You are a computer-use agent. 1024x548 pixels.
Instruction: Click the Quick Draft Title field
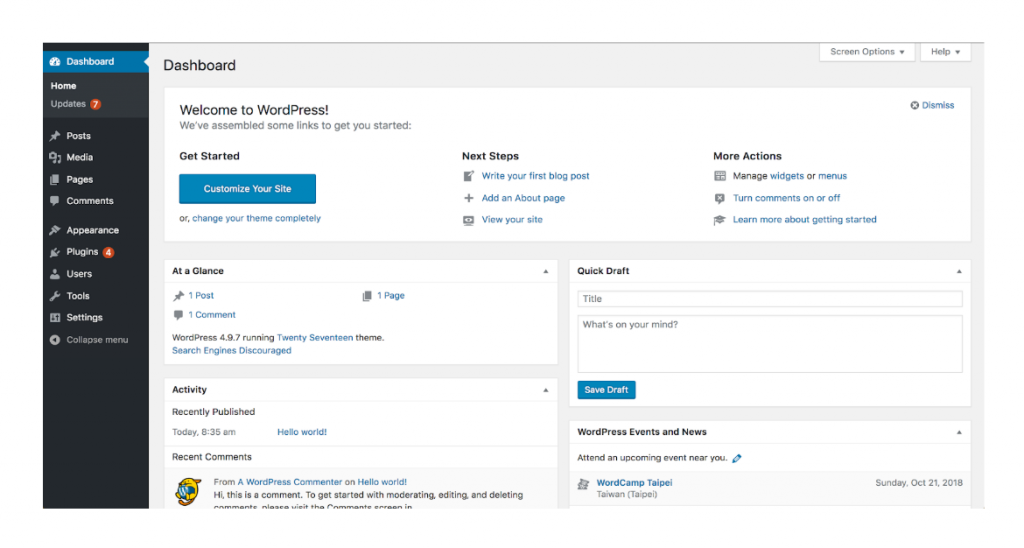tap(769, 299)
